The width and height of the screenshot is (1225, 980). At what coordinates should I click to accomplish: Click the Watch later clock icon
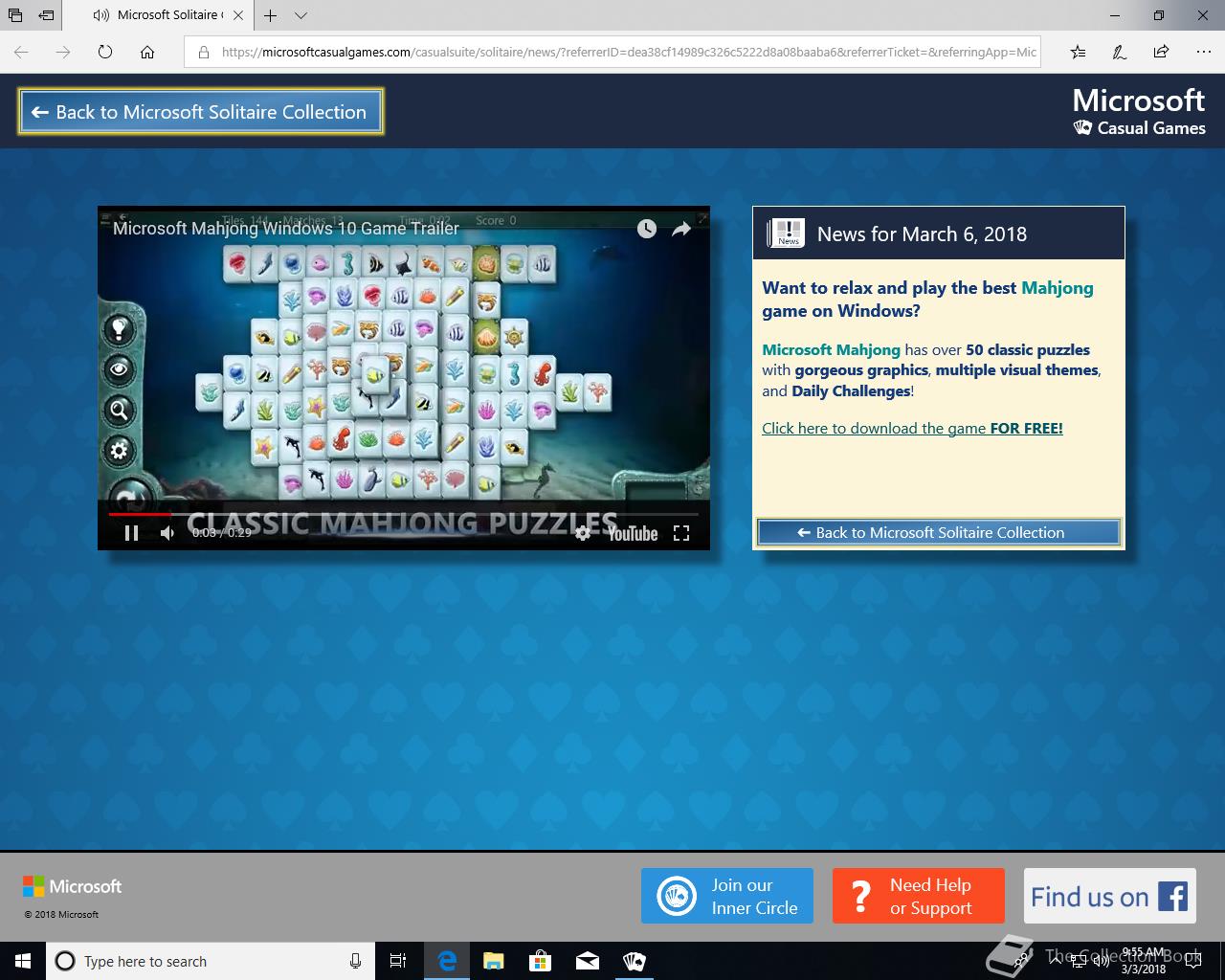(x=647, y=229)
